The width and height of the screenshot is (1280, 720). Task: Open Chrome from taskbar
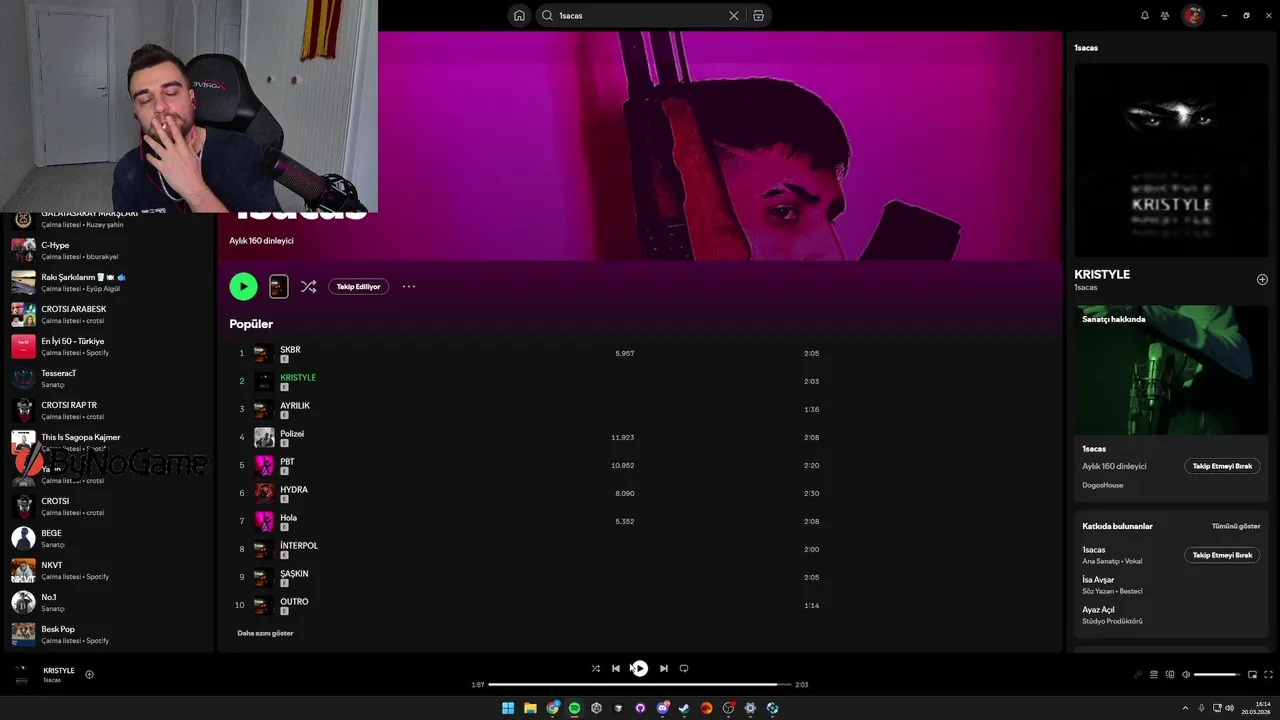pyautogui.click(x=553, y=708)
